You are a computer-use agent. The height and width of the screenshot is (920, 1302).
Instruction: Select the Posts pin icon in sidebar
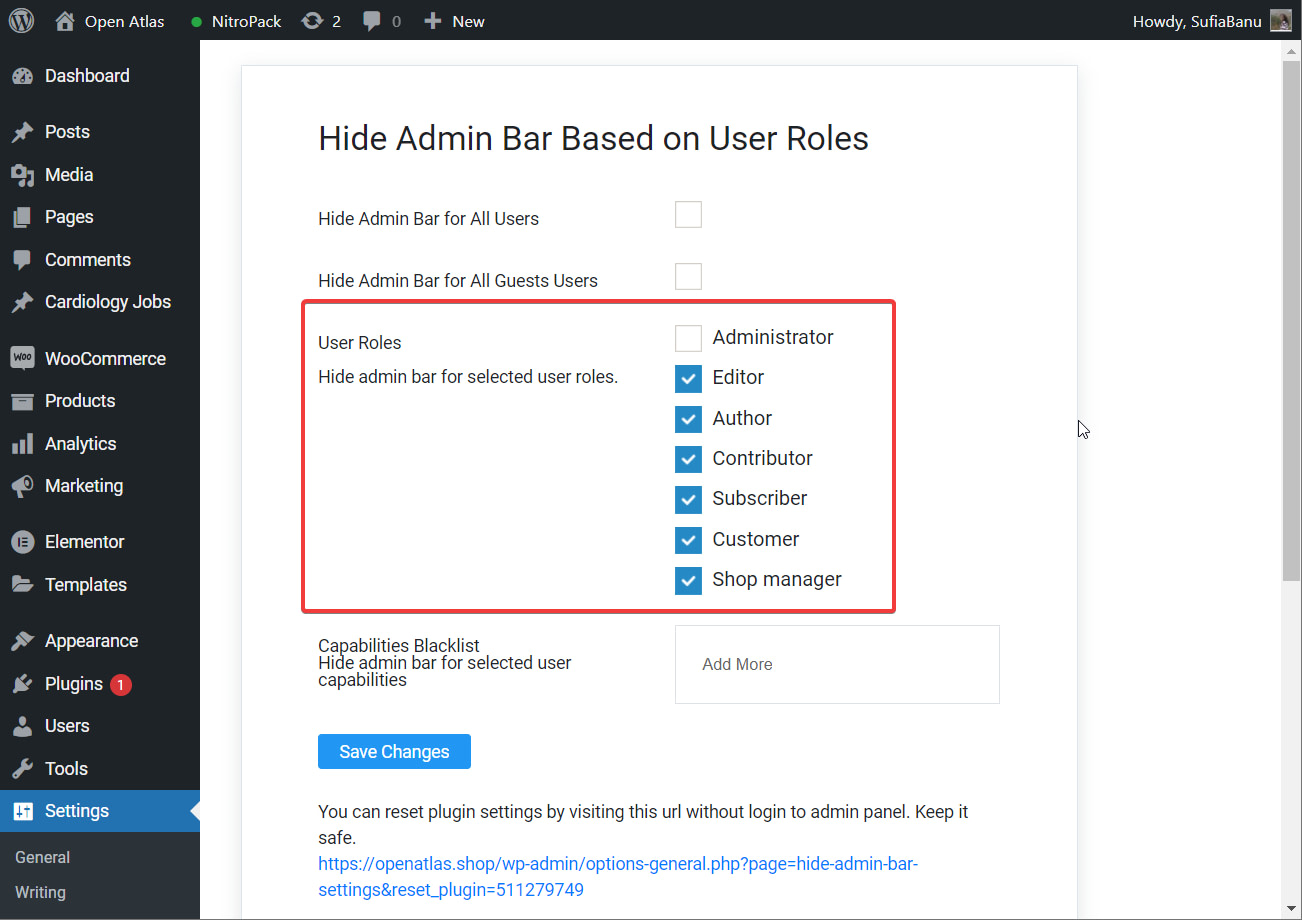click(22, 131)
